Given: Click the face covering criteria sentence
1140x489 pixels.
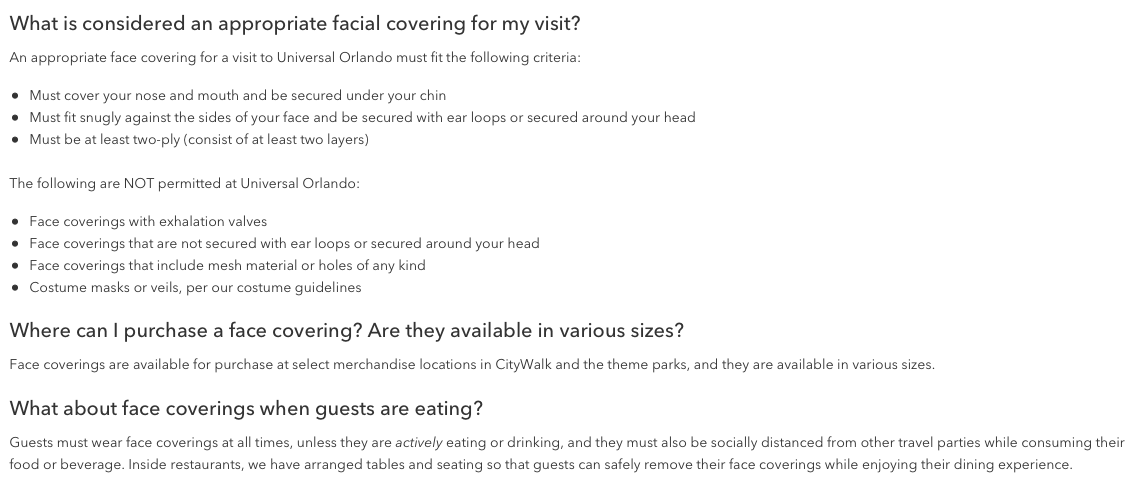Looking at the screenshot, I should (x=295, y=58).
